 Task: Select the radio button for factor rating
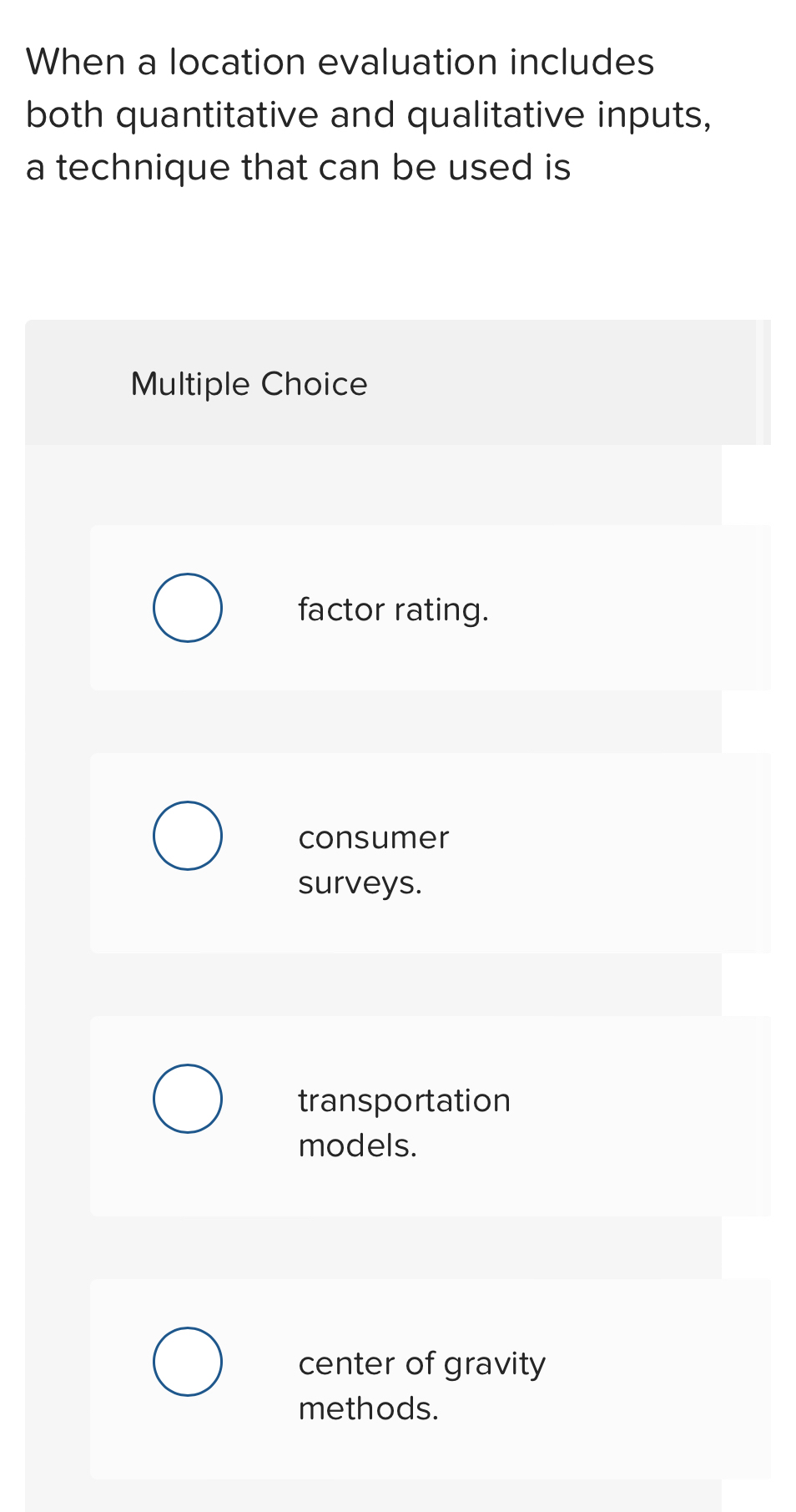click(187, 607)
